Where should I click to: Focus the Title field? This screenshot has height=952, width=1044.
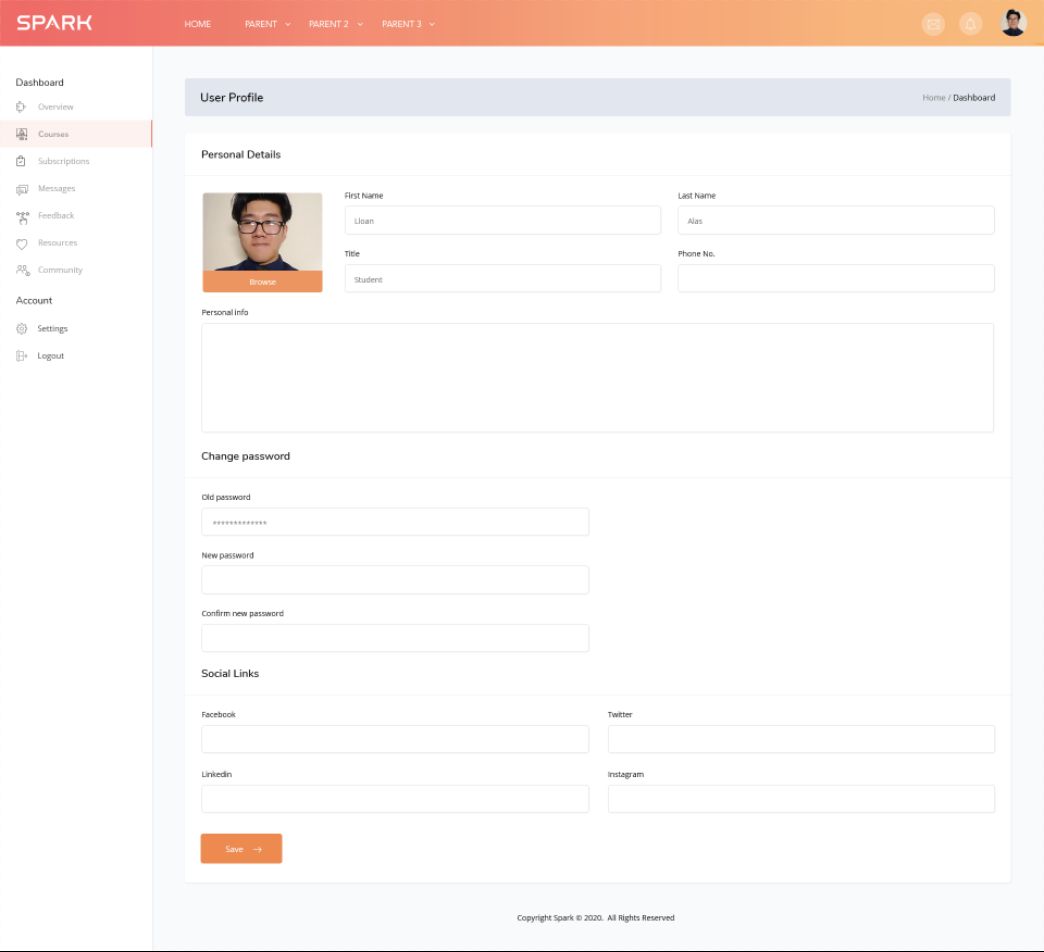[503, 278]
